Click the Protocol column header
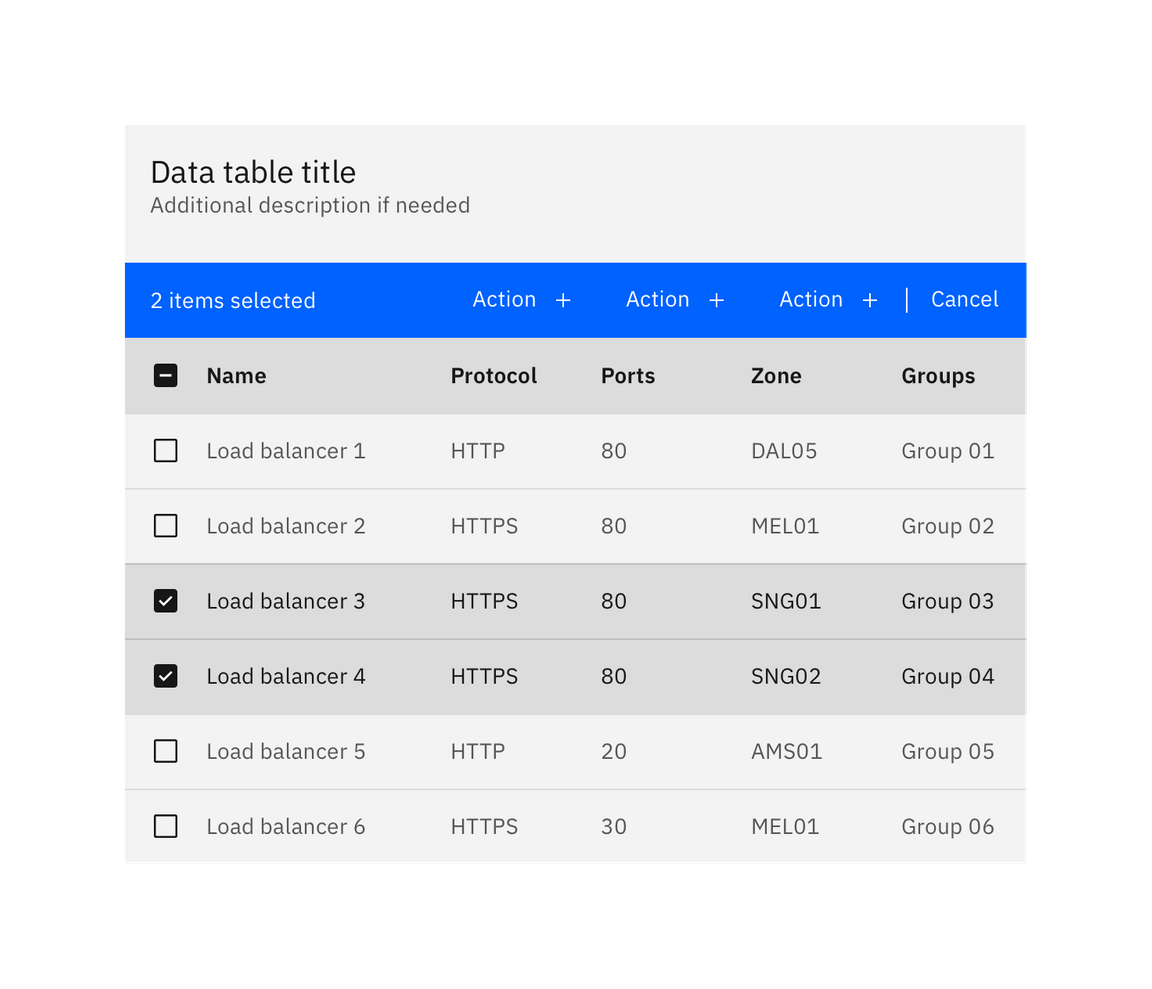This screenshot has width=1152, height=989. (x=493, y=376)
